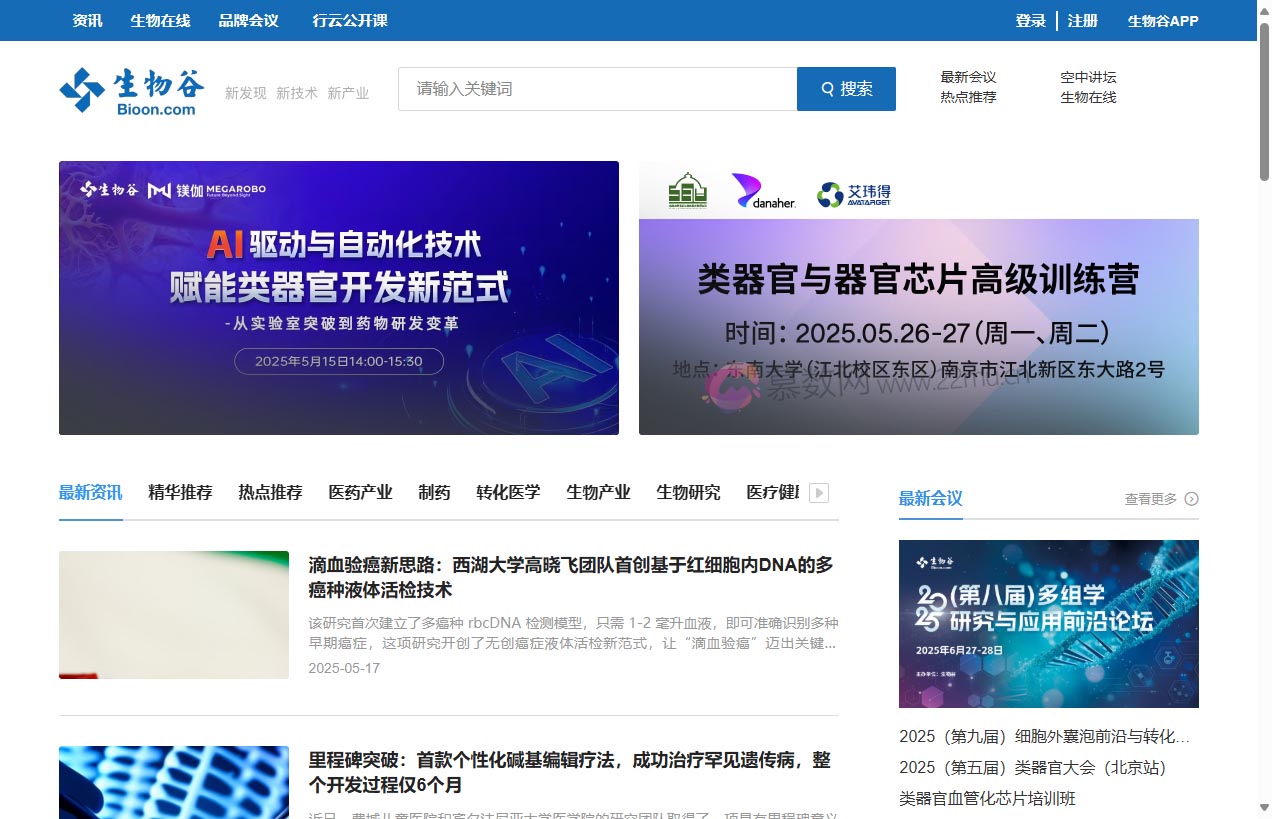Switch to the 精华推荐 tab
Image resolution: width=1272 pixels, height=819 pixels.
180,492
